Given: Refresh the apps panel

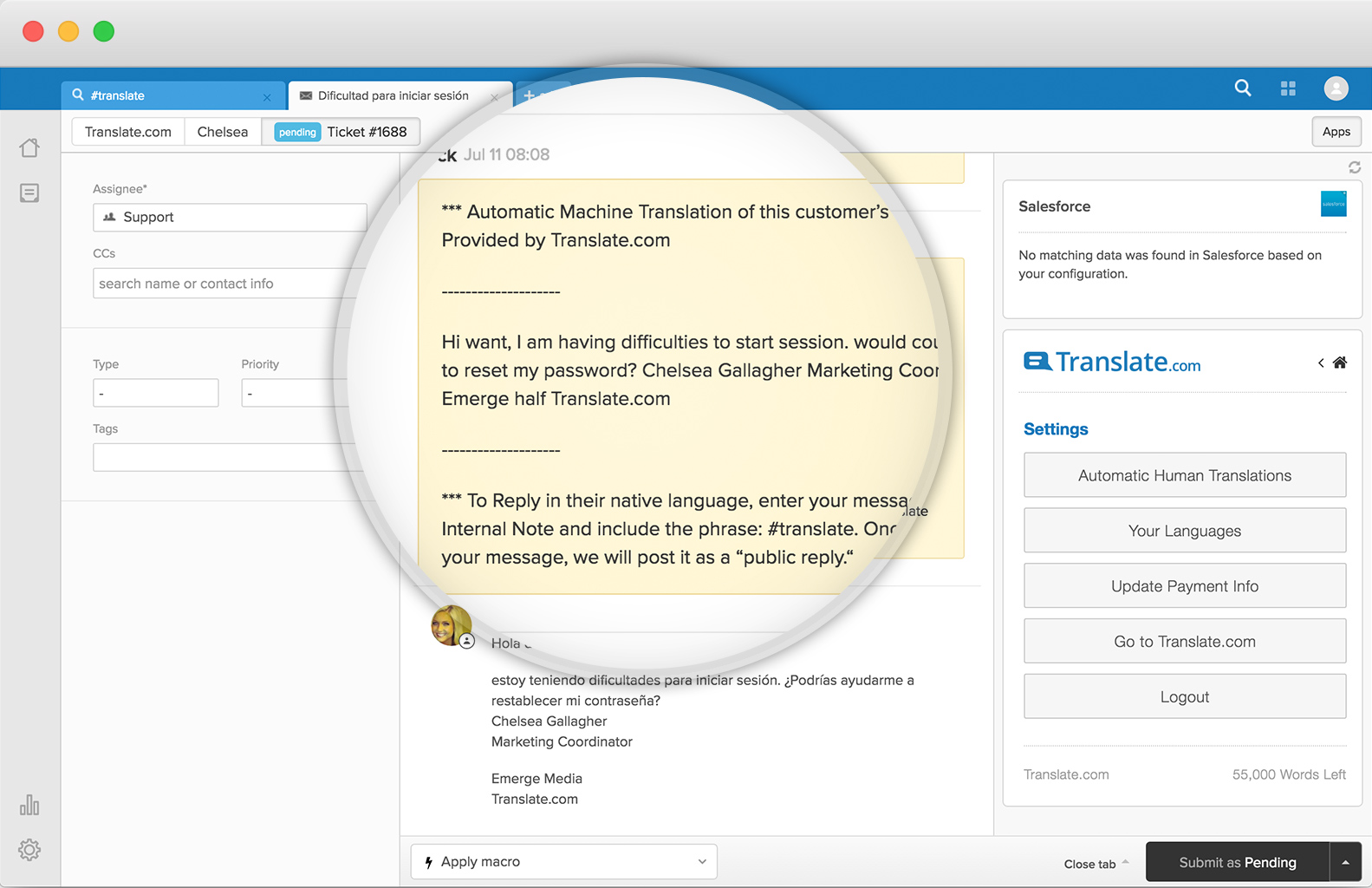Looking at the screenshot, I should [x=1354, y=167].
